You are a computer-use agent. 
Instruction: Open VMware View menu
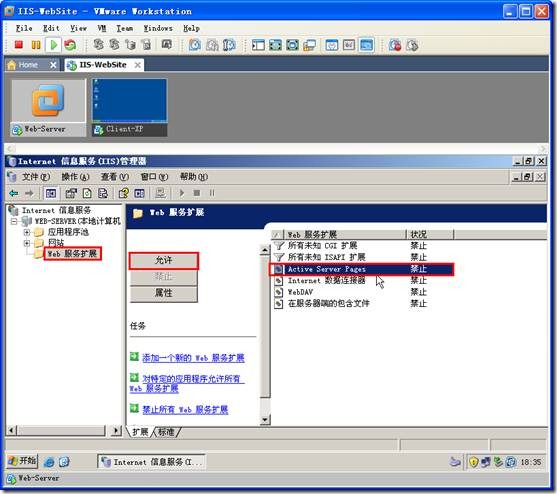pyautogui.click(x=78, y=28)
